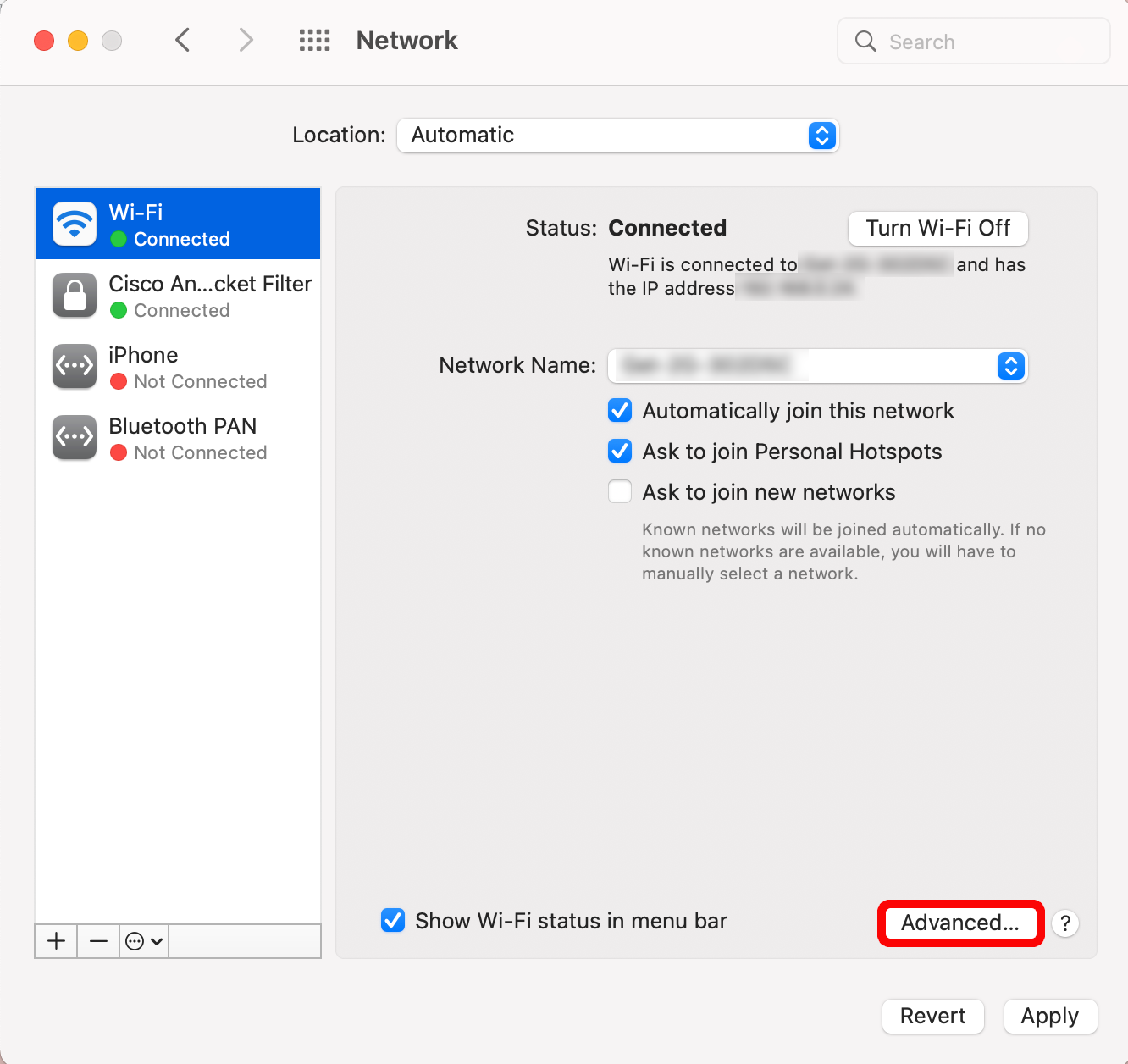Open the Network Name dropdown

click(818, 366)
